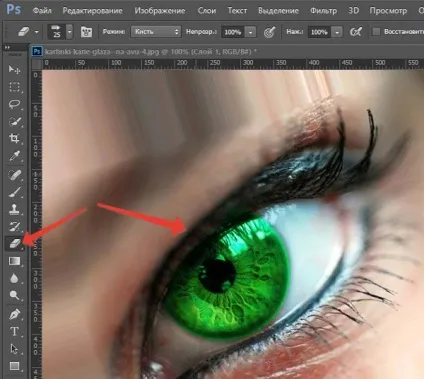This screenshot has width=424, height=379.
Task: Select the Quick Selection tool
Action: pyautogui.click(x=14, y=122)
